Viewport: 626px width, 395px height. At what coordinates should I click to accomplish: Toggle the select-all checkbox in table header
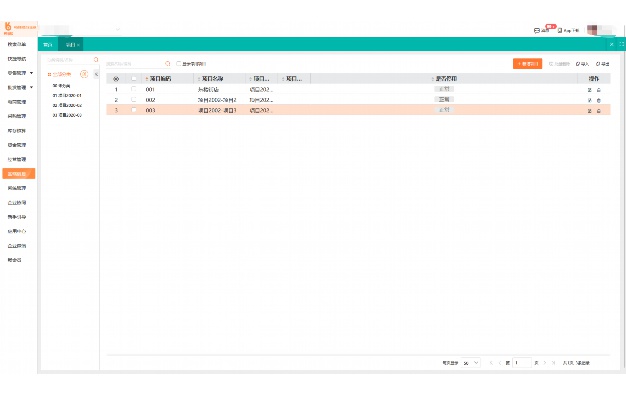(134, 79)
